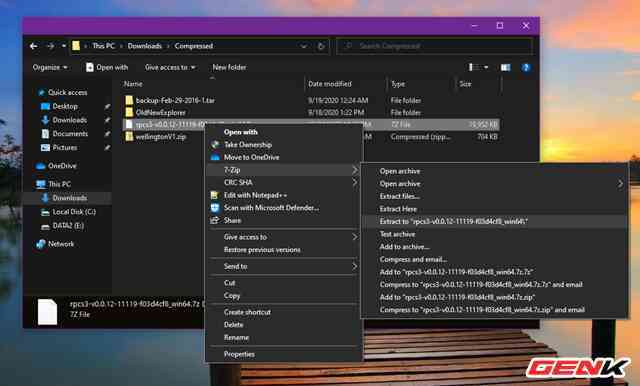Open OneDrive in the sidebar
Viewport: 640px width, 386px height.
pyautogui.click(x=62, y=166)
